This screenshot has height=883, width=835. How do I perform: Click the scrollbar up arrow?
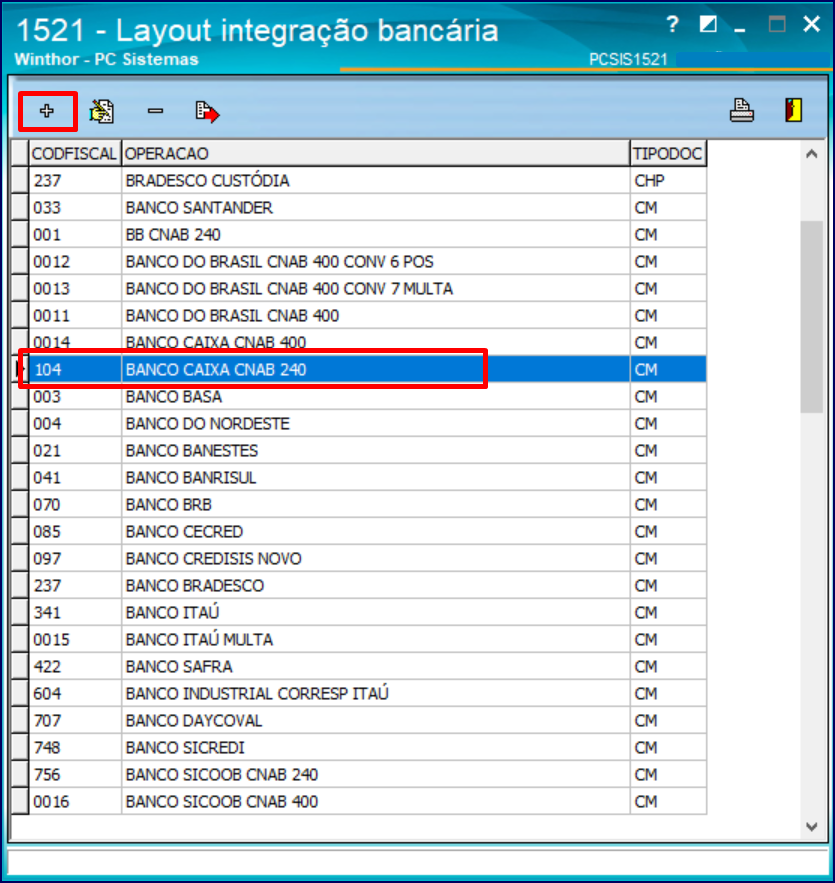click(811, 154)
